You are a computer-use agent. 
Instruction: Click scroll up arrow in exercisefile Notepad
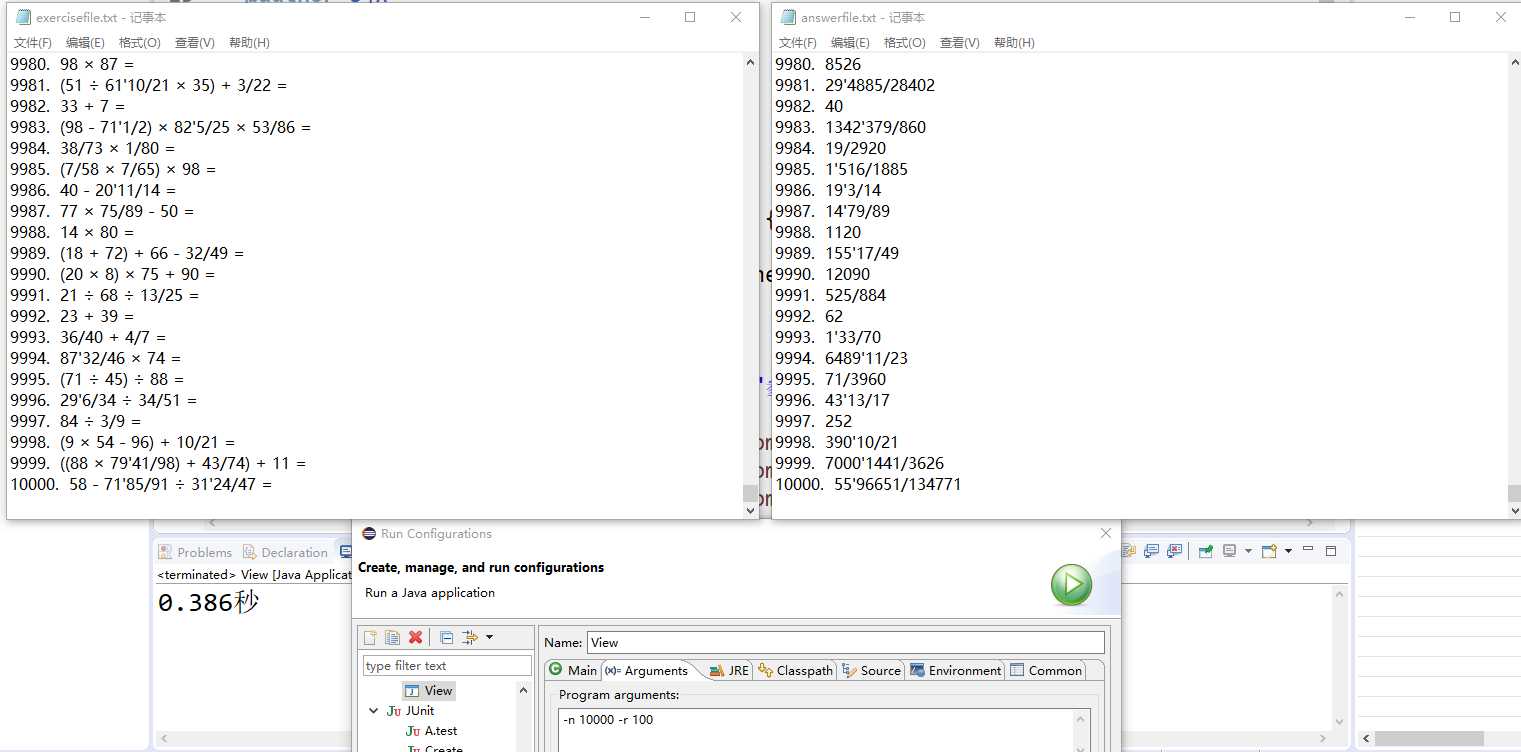[x=751, y=62]
